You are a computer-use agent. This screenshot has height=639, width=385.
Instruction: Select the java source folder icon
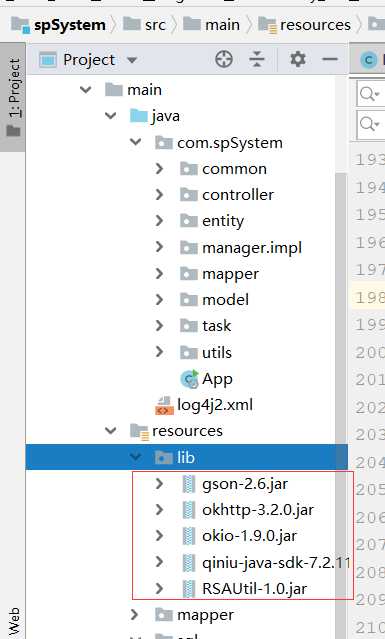pyautogui.click(x=139, y=116)
